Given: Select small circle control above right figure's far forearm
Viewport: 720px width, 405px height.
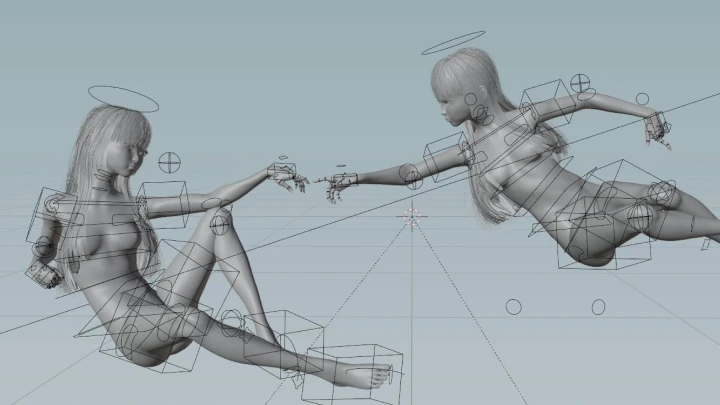Looking at the screenshot, I should (x=642, y=99).
